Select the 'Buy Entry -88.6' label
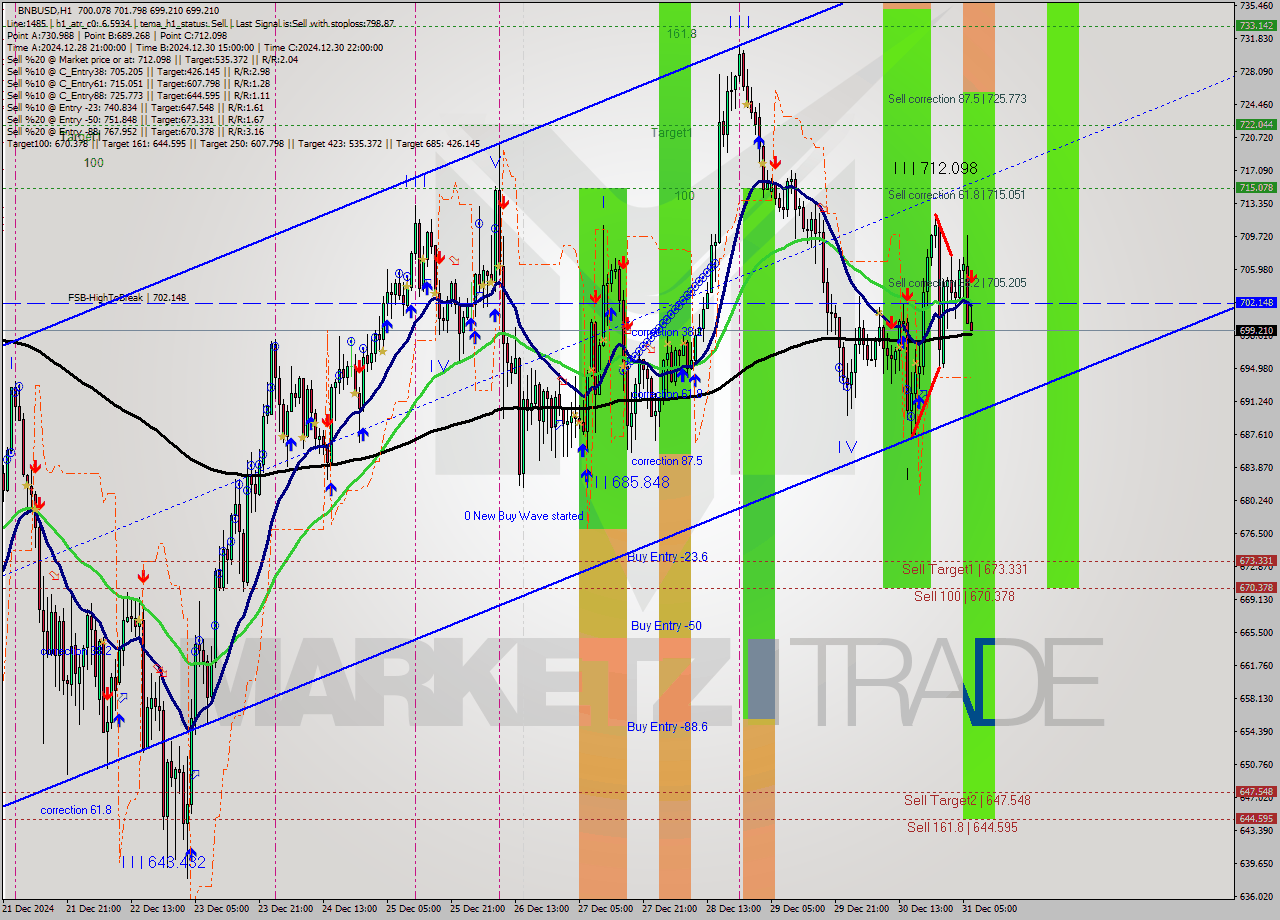Image resolution: width=1280 pixels, height=920 pixels. 668,727
